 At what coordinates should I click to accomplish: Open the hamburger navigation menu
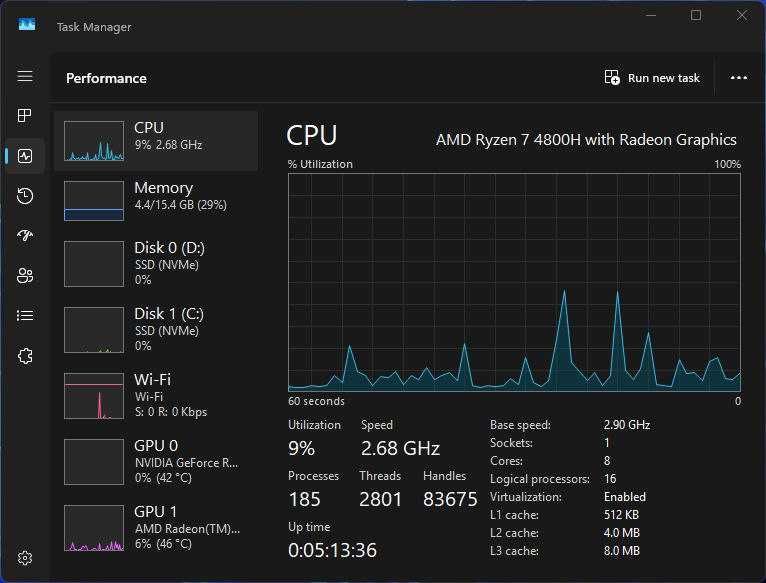tap(25, 77)
